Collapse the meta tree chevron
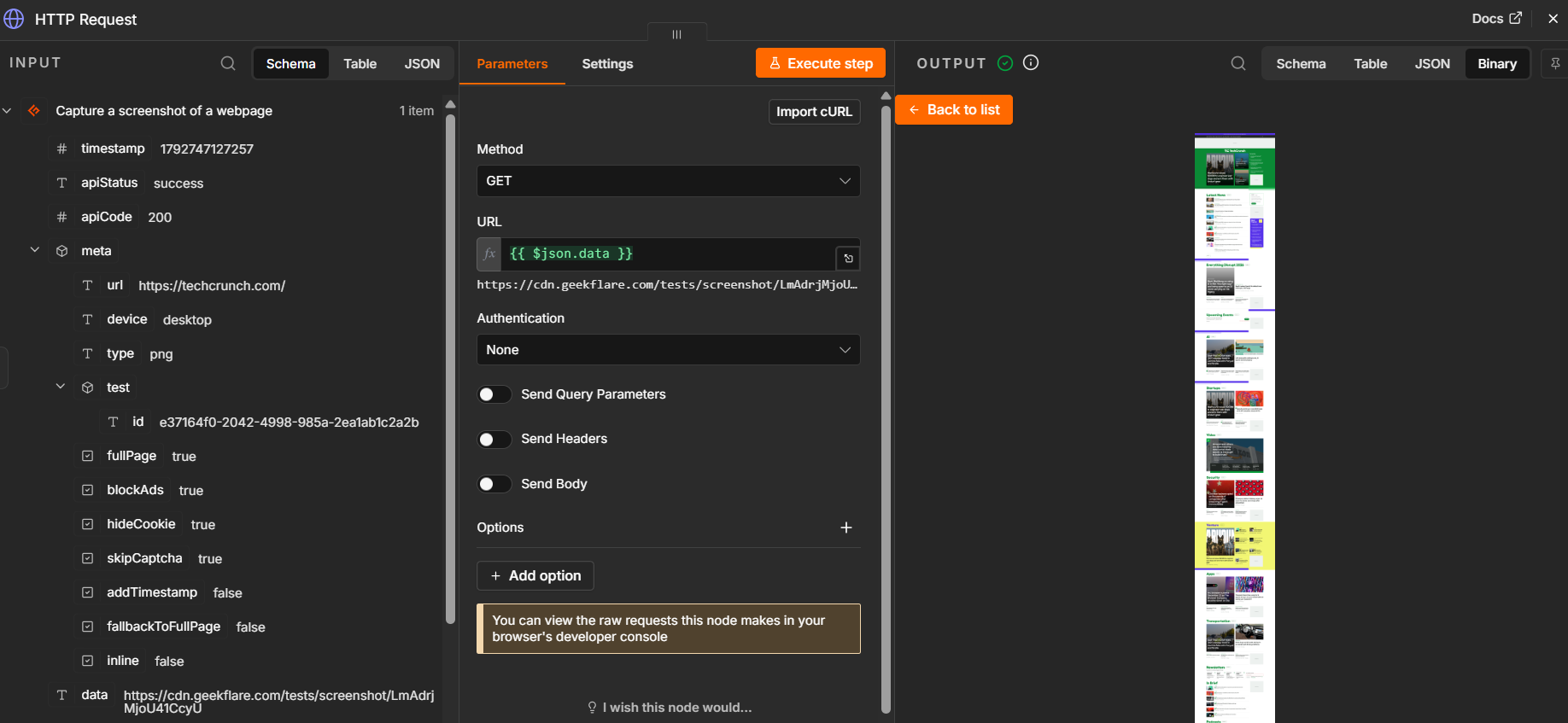Screen dimensions: 1568x723 [35, 250]
